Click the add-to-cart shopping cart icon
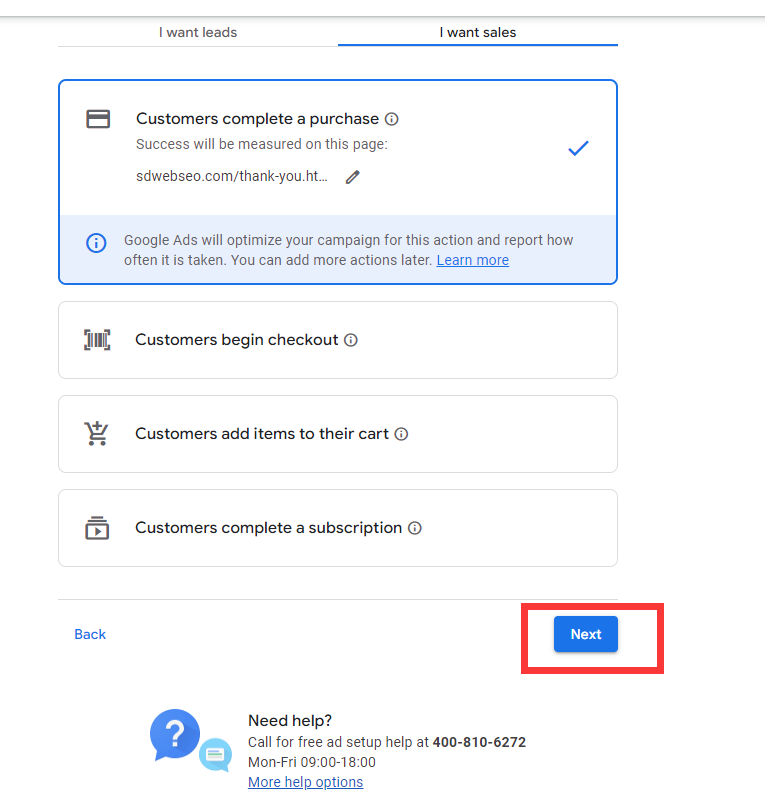 click(x=96, y=434)
